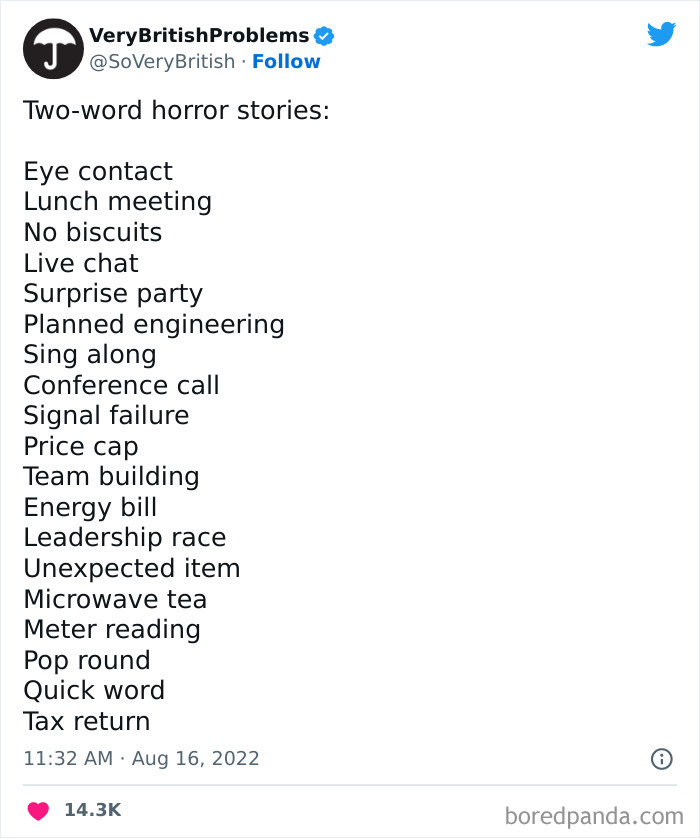The image size is (700, 838).
Task: Click the blue verified badge
Action: (x=324, y=36)
